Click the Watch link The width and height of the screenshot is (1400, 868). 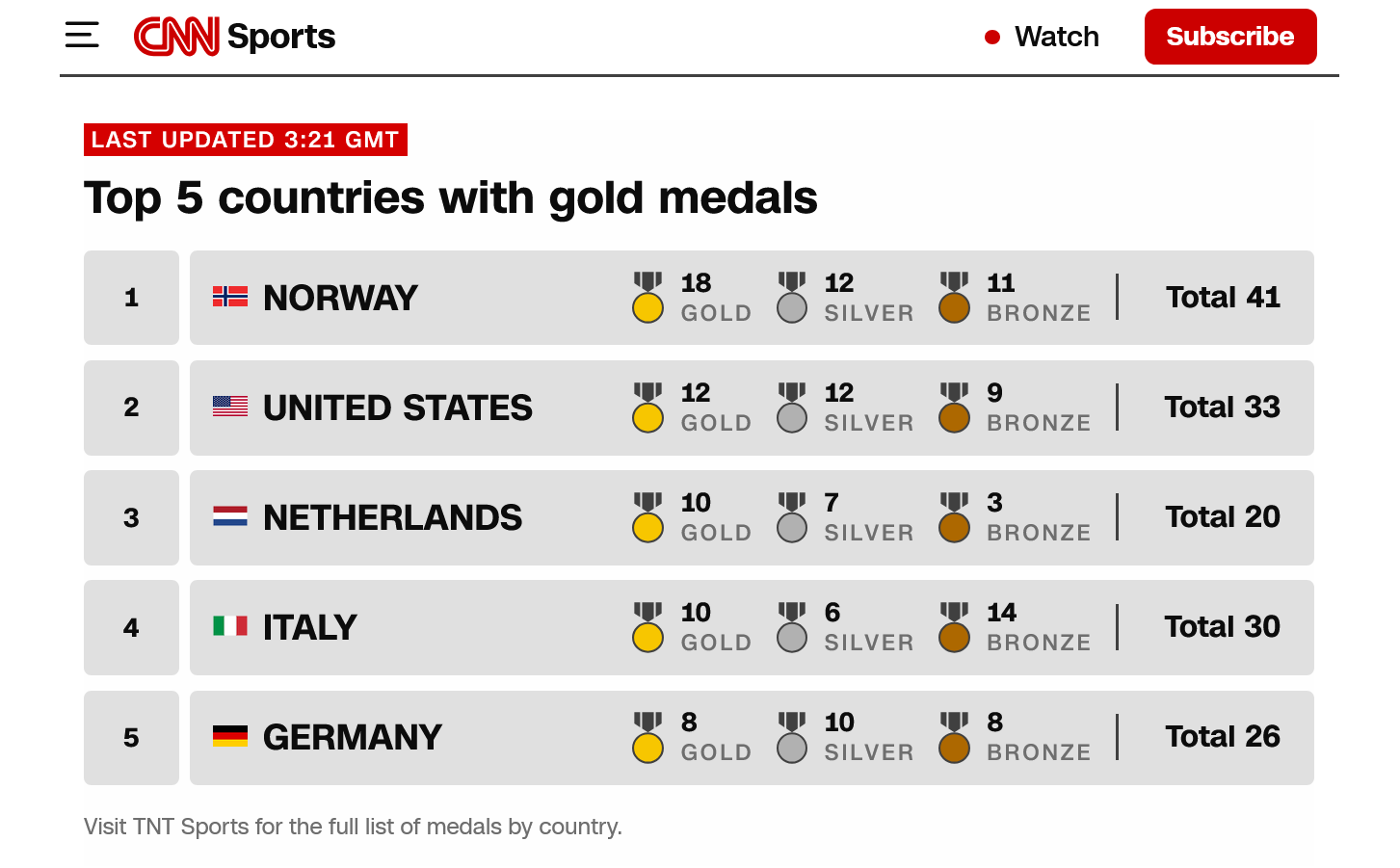(1056, 37)
